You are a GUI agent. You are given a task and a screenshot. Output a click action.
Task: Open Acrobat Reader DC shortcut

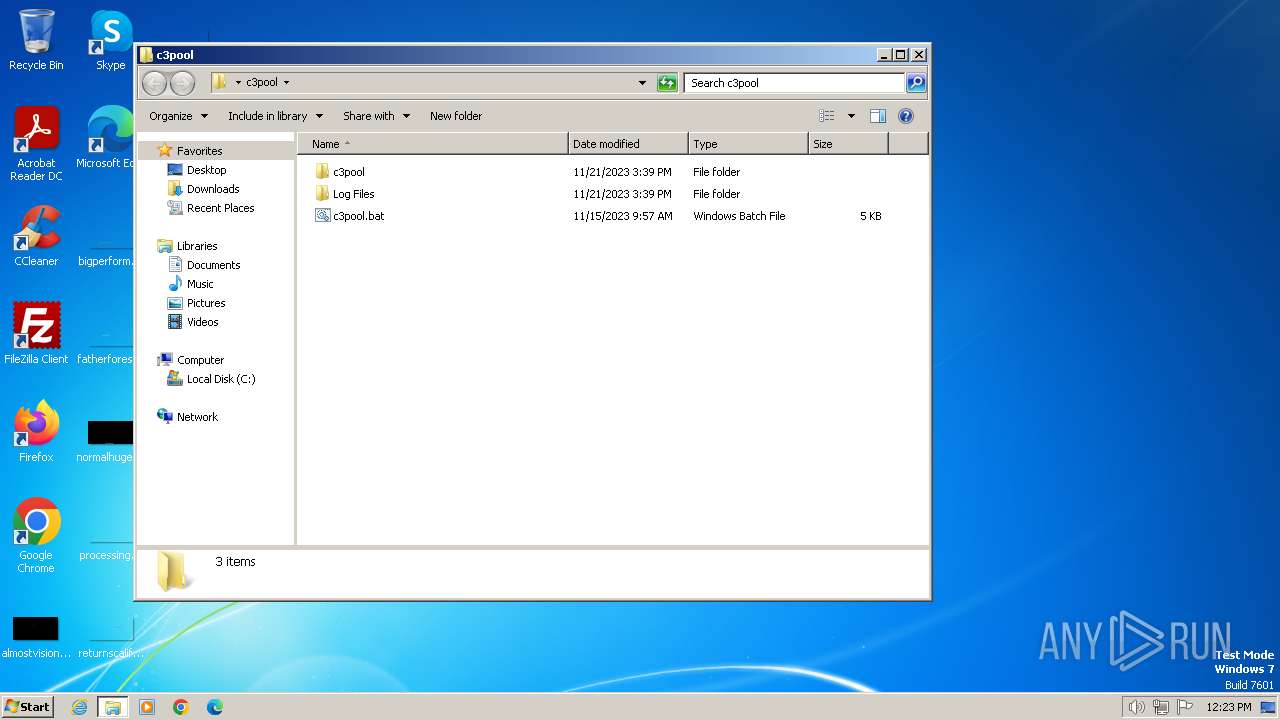[36, 144]
